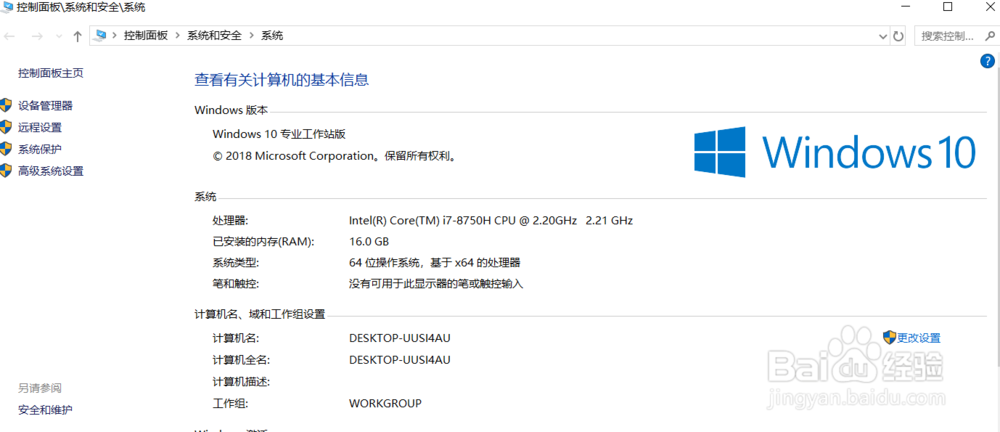Open the blue help question mark
Screen dimensions: 1000x432
[987, 61]
